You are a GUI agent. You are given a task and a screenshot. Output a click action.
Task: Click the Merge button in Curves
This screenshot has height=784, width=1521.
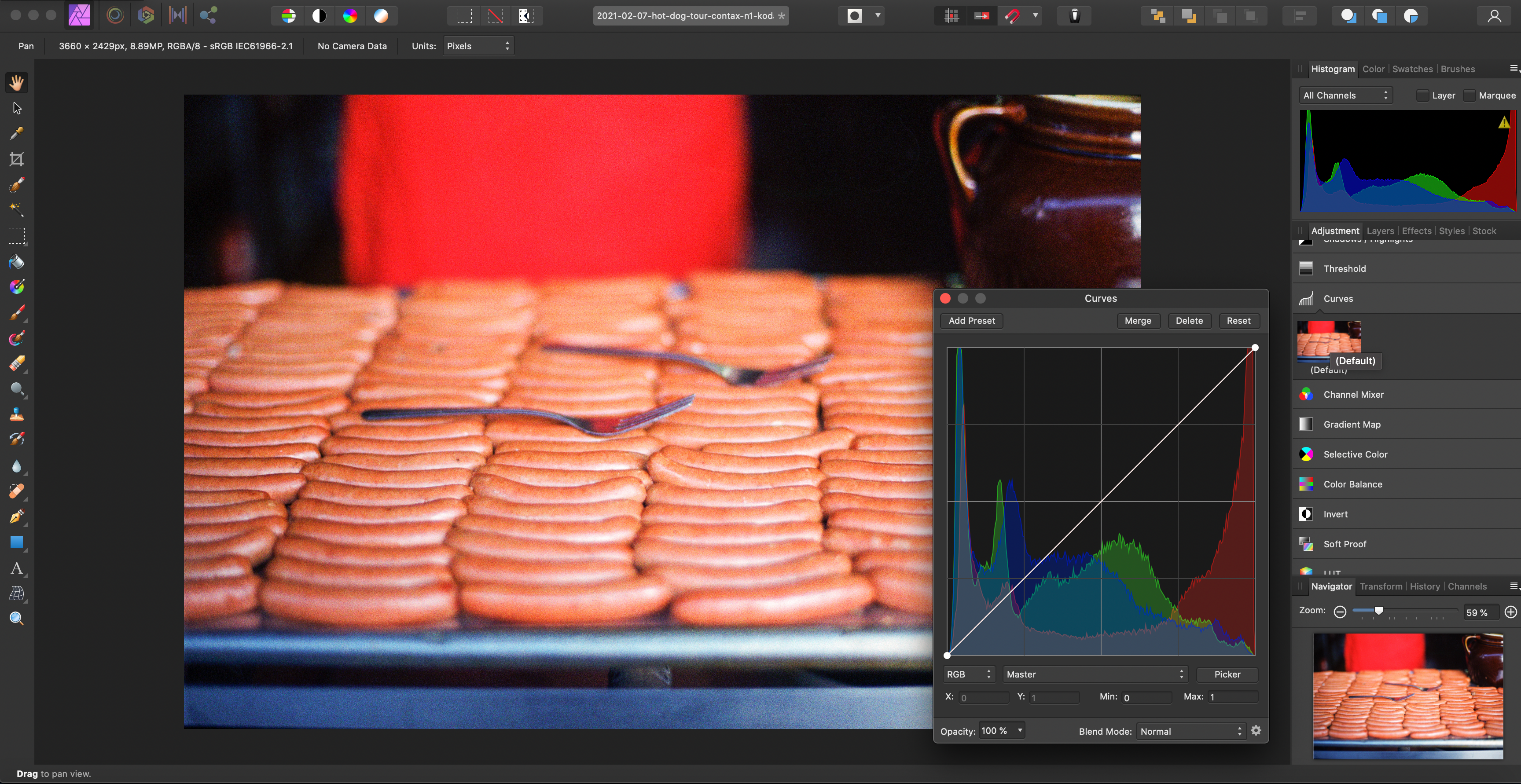coord(1138,321)
